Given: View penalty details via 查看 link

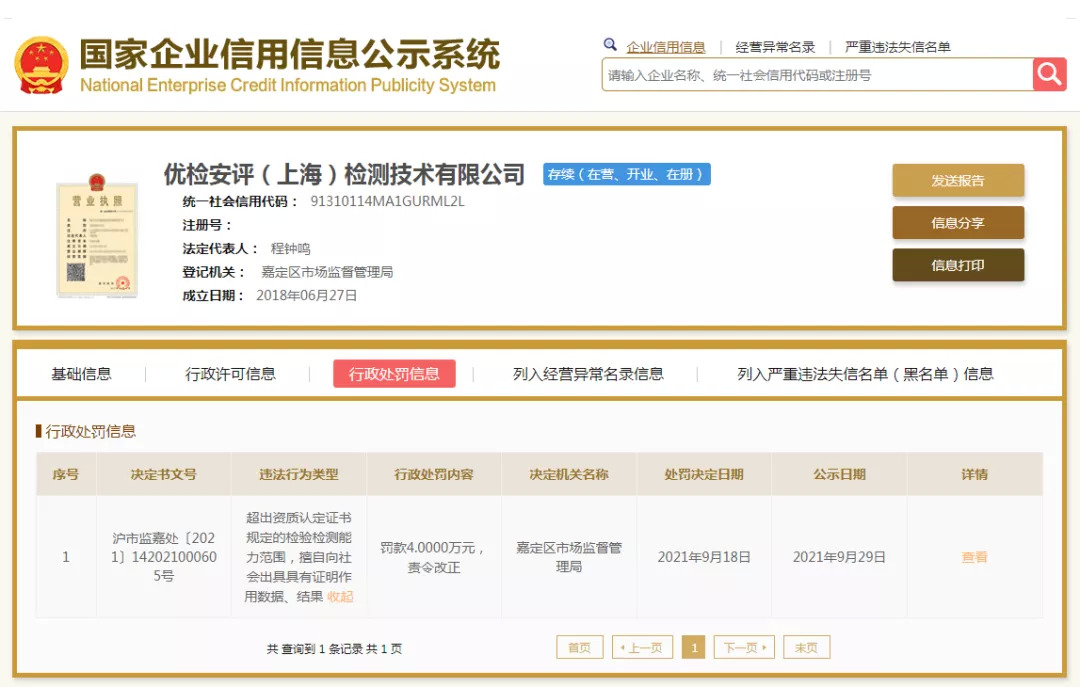Looking at the screenshot, I should pyautogui.click(x=974, y=557).
